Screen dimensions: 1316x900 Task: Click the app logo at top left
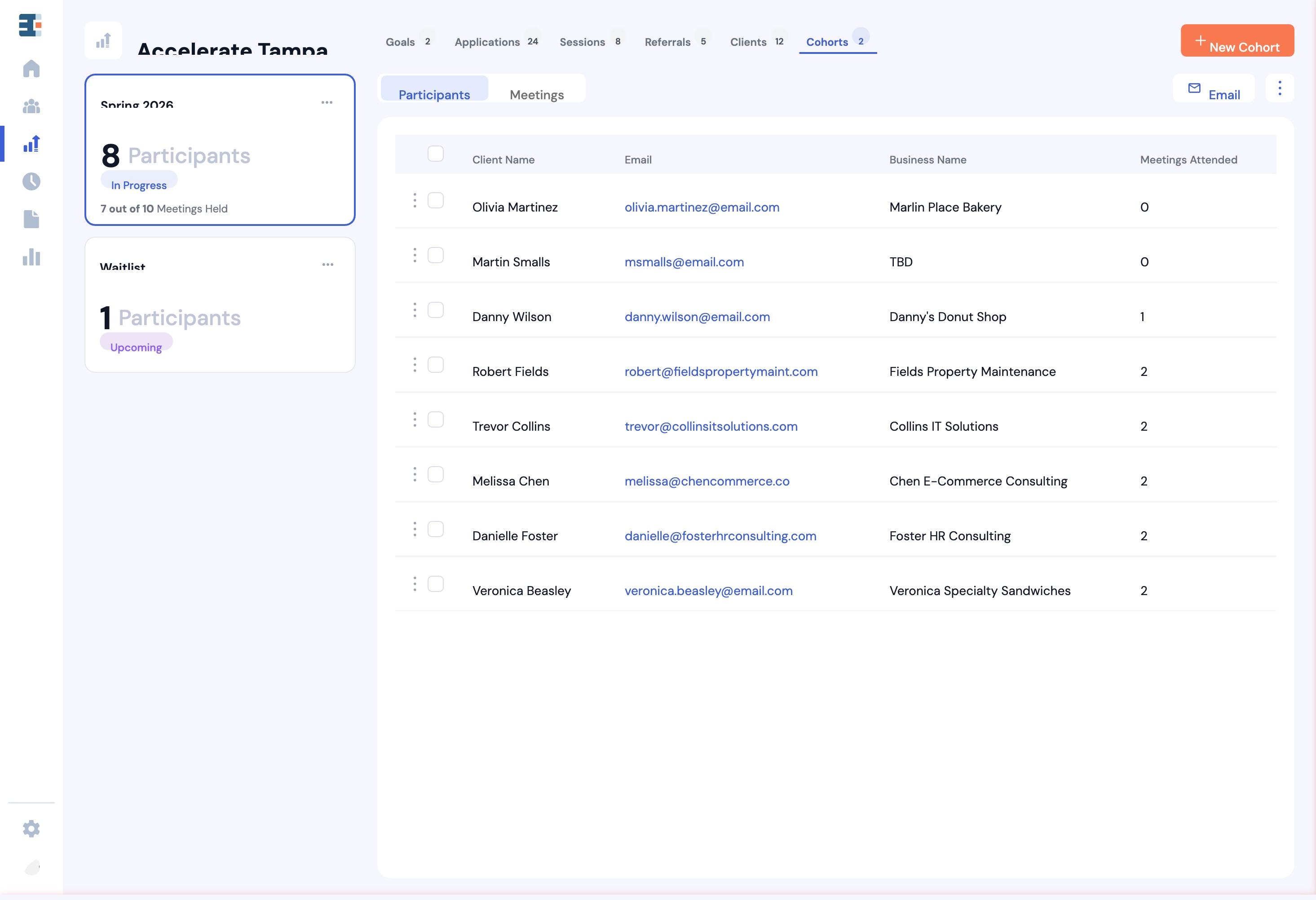[30, 26]
